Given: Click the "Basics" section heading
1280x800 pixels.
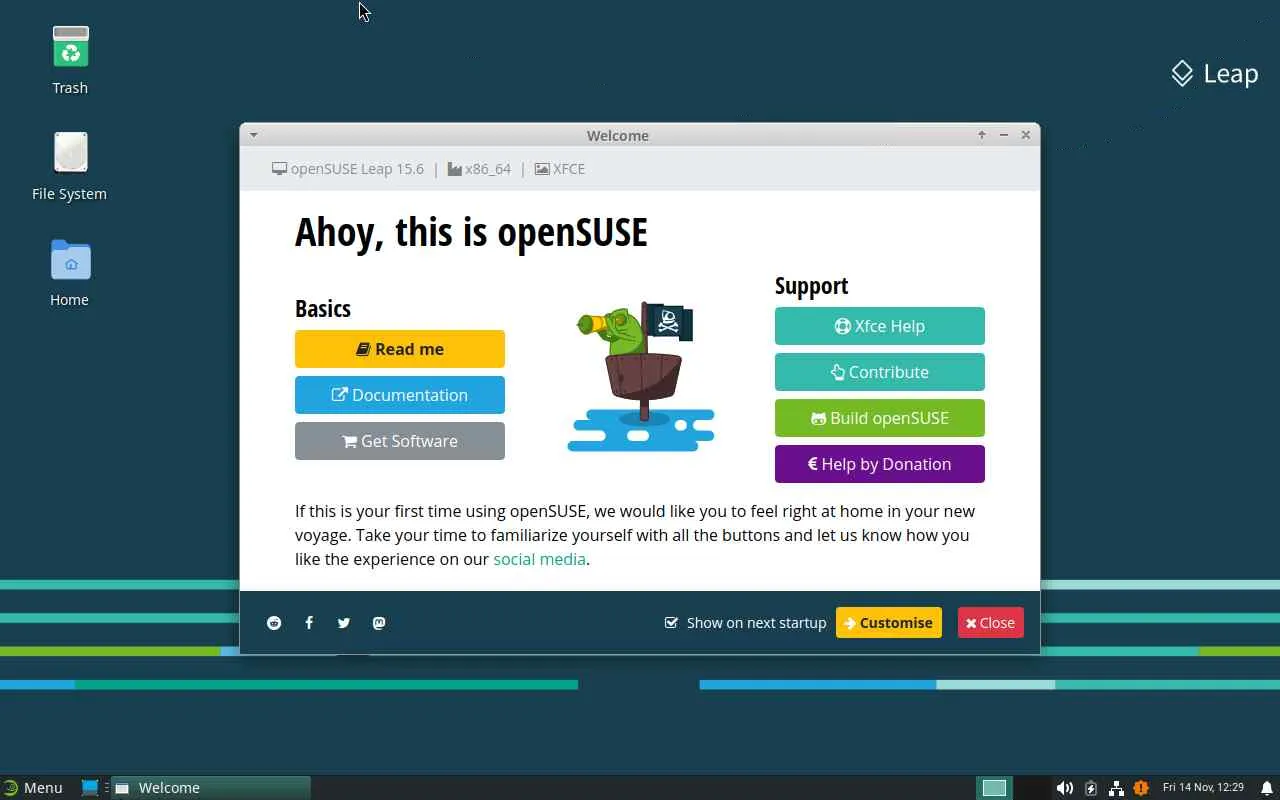Looking at the screenshot, I should coord(323,308).
